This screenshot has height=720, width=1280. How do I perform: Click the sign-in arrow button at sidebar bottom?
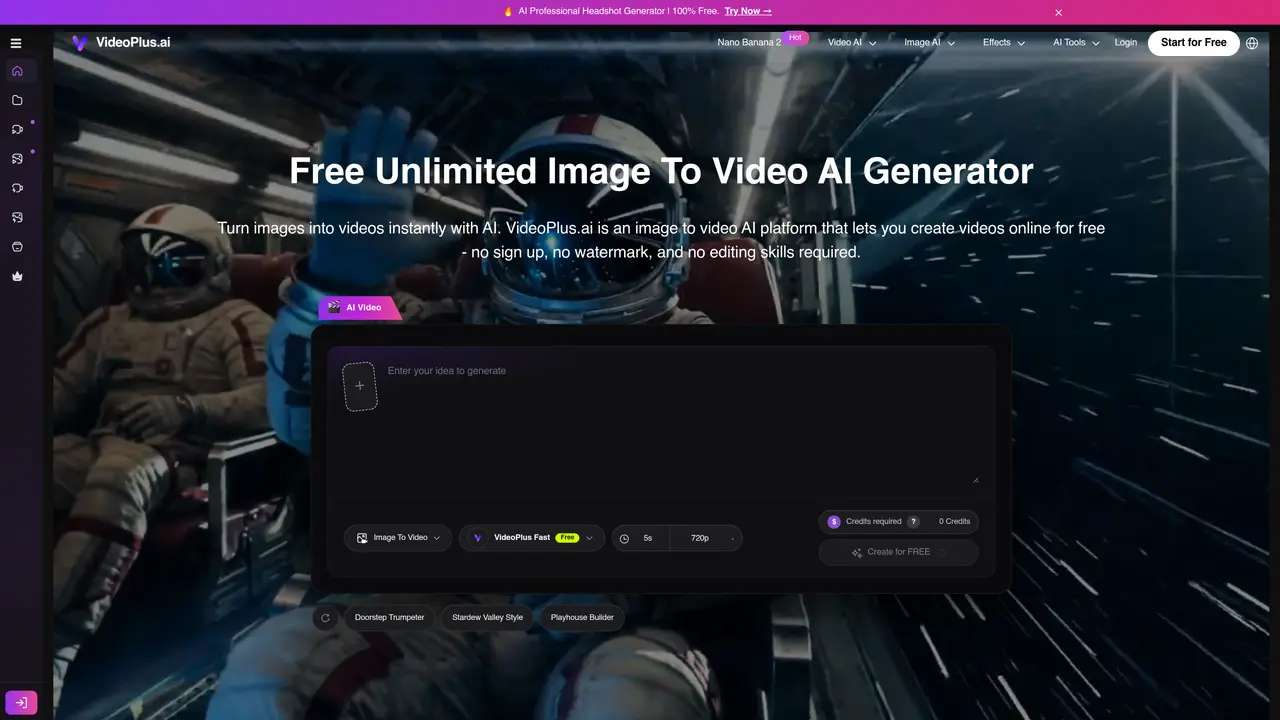click(21, 703)
